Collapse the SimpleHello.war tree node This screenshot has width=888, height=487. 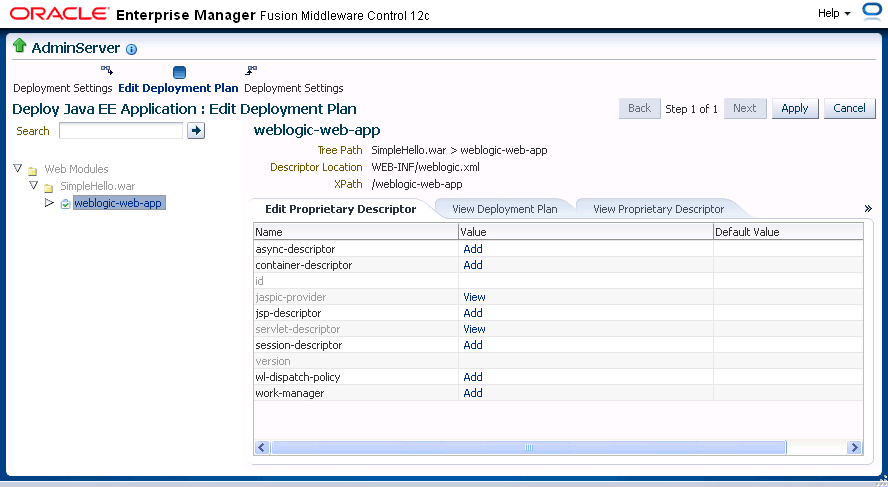[33, 185]
